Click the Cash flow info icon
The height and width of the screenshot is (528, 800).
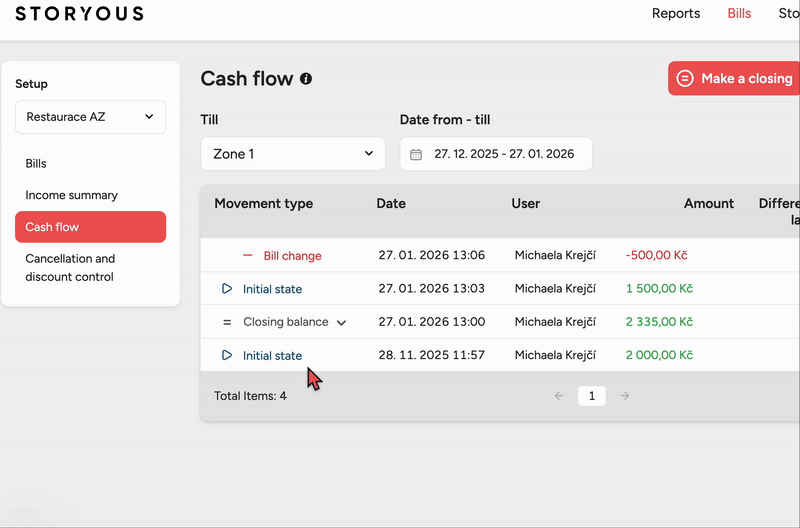point(306,79)
